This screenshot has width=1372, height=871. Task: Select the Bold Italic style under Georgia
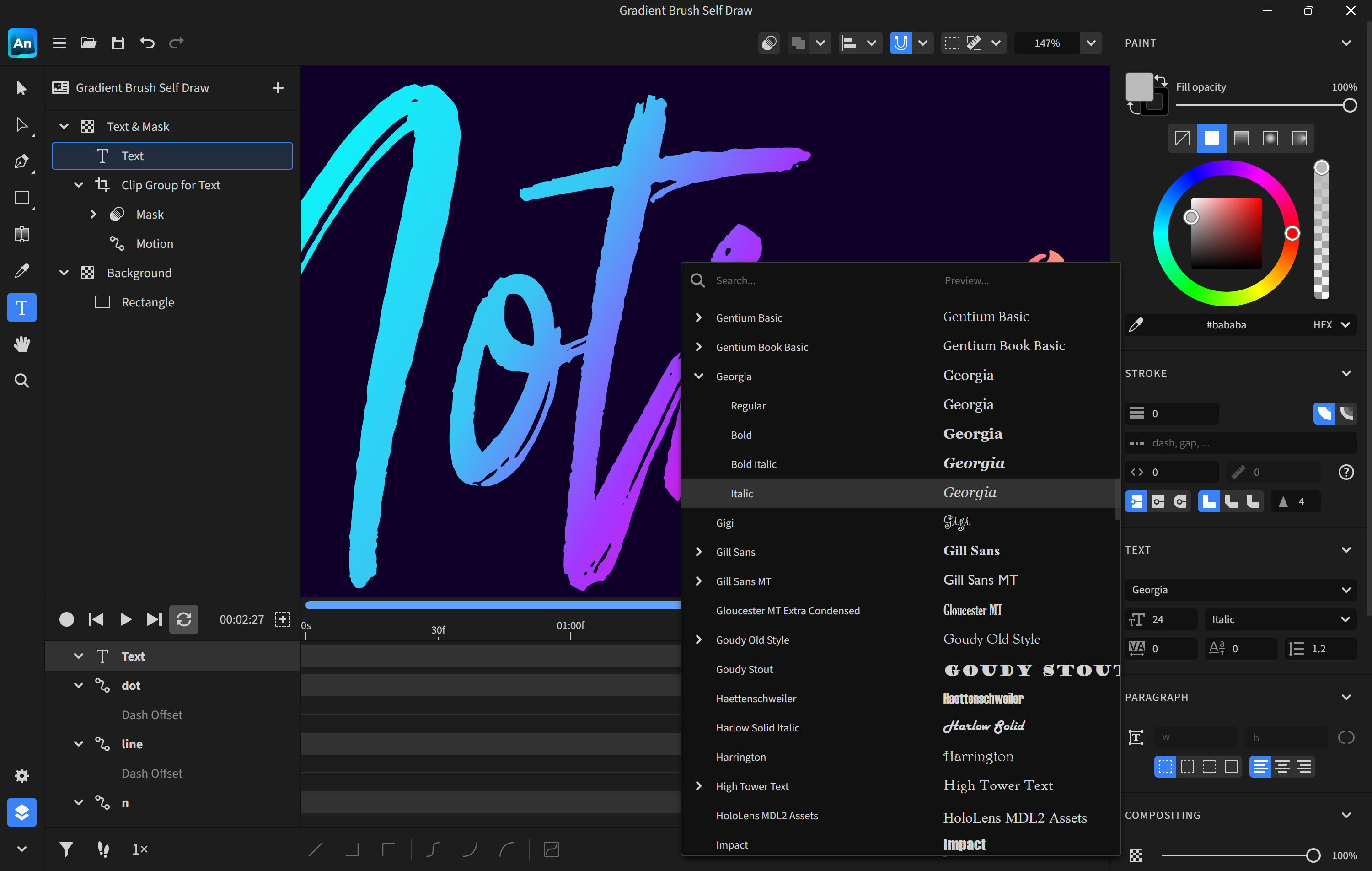753,464
